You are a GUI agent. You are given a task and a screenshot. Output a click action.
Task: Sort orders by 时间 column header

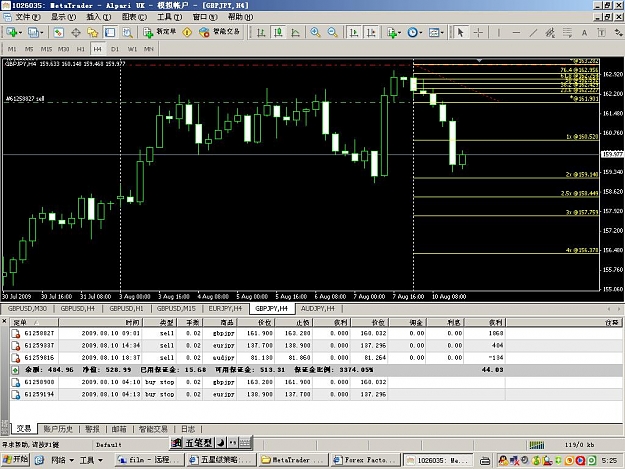point(101,322)
